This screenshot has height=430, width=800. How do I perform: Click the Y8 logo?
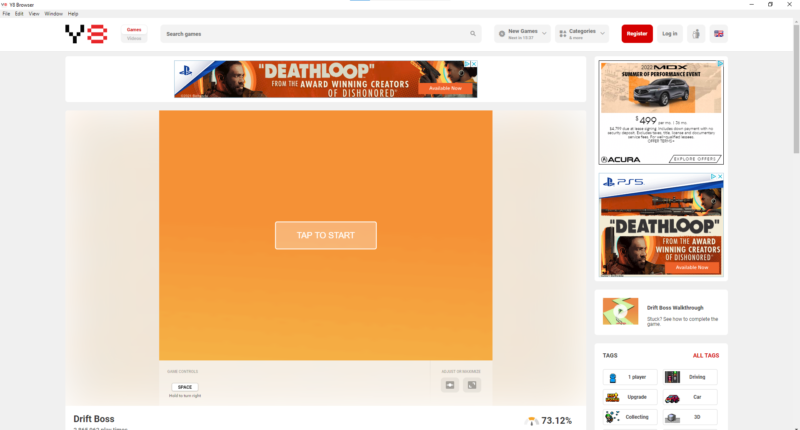[86, 34]
